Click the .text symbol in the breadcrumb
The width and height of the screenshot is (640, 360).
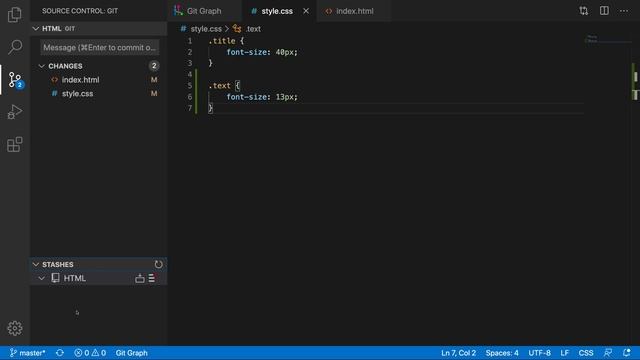(253, 29)
